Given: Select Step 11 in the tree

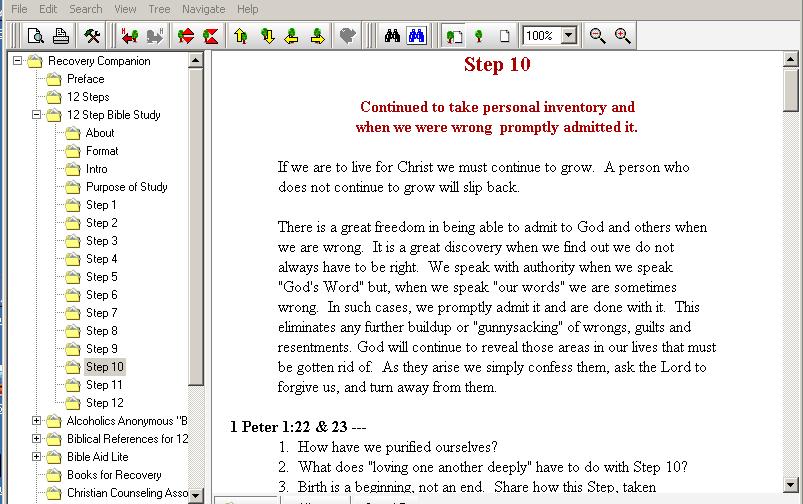Looking at the screenshot, I should coord(104,385).
